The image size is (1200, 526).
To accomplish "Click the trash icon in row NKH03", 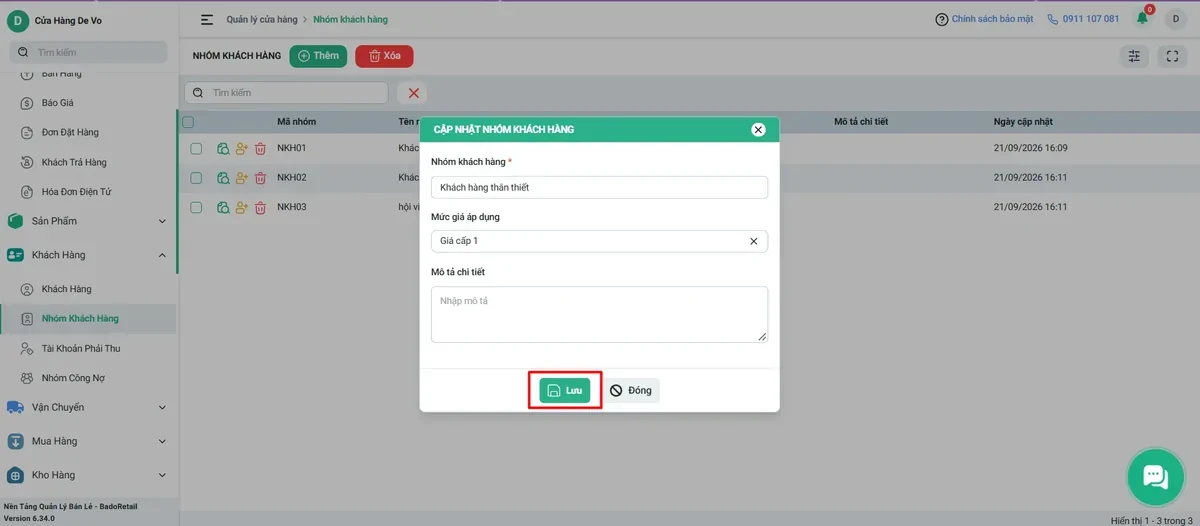I will (x=260, y=207).
